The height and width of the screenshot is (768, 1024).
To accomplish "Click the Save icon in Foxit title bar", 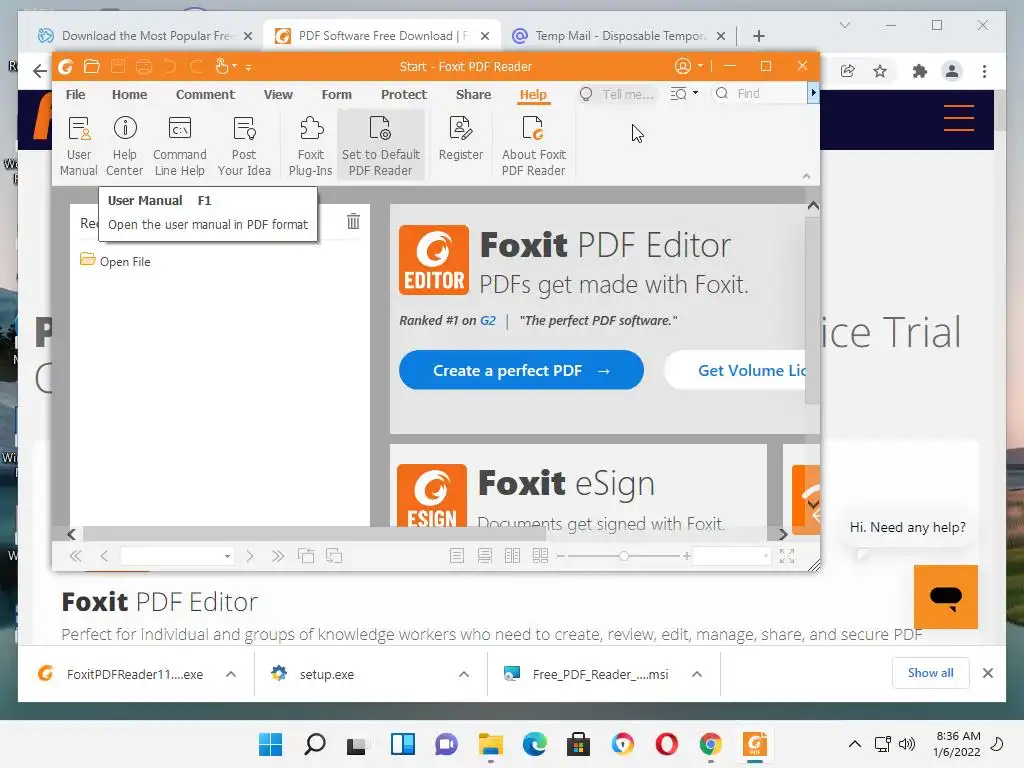I will pyautogui.click(x=118, y=66).
